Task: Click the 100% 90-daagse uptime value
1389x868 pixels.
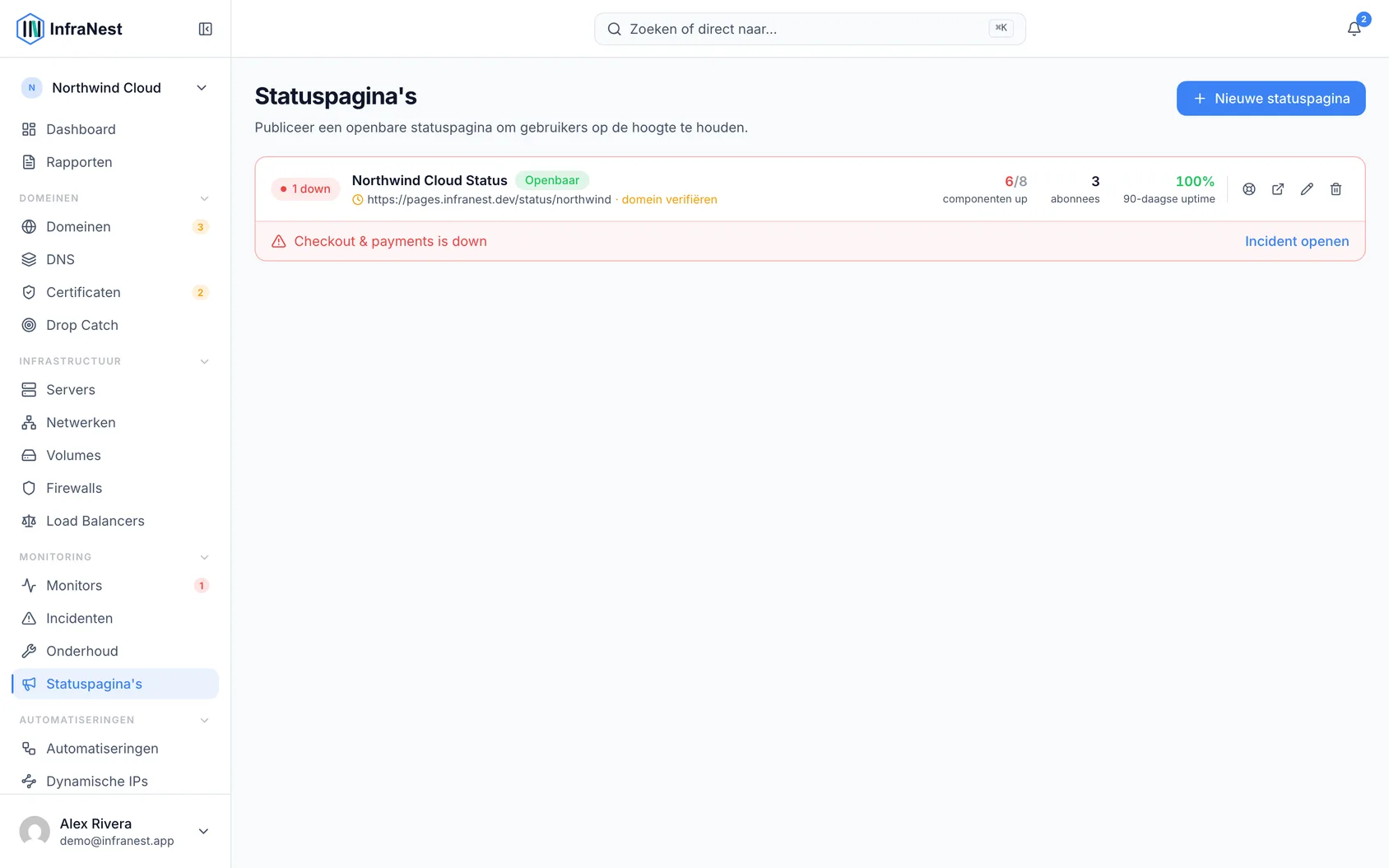Action: pyautogui.click(x=1195, y=181)
